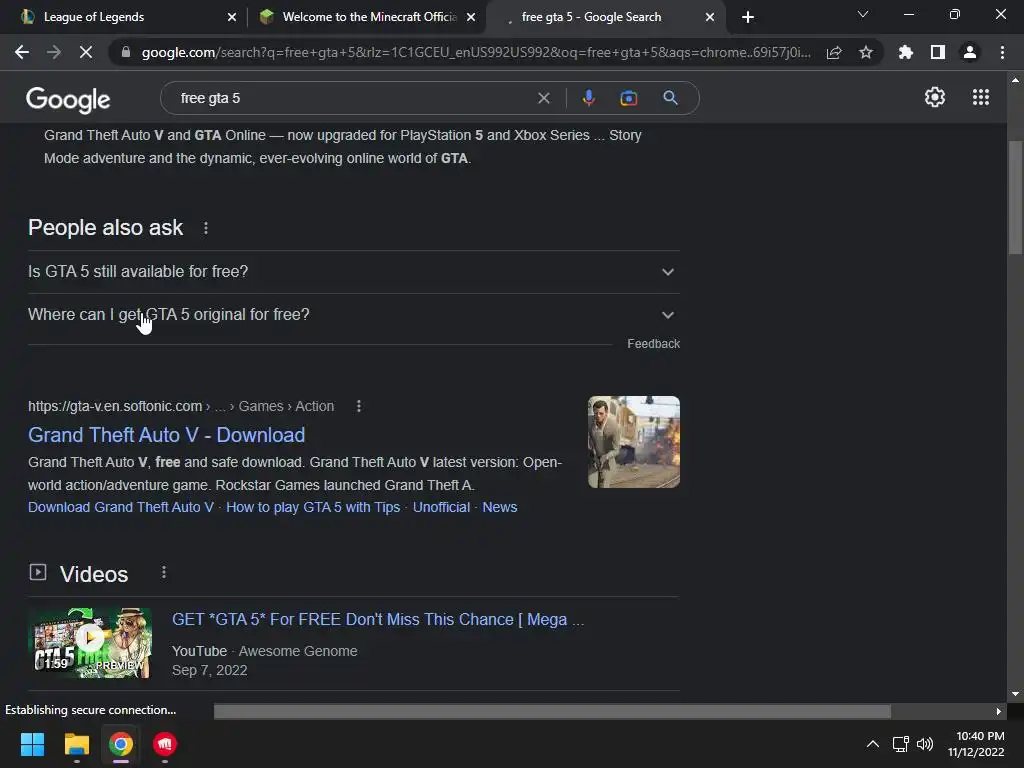The image size is (1024, 768).
Task: Expand 'Where can I get GTA 5 original for free?'
Action: (x=353, y=315)
